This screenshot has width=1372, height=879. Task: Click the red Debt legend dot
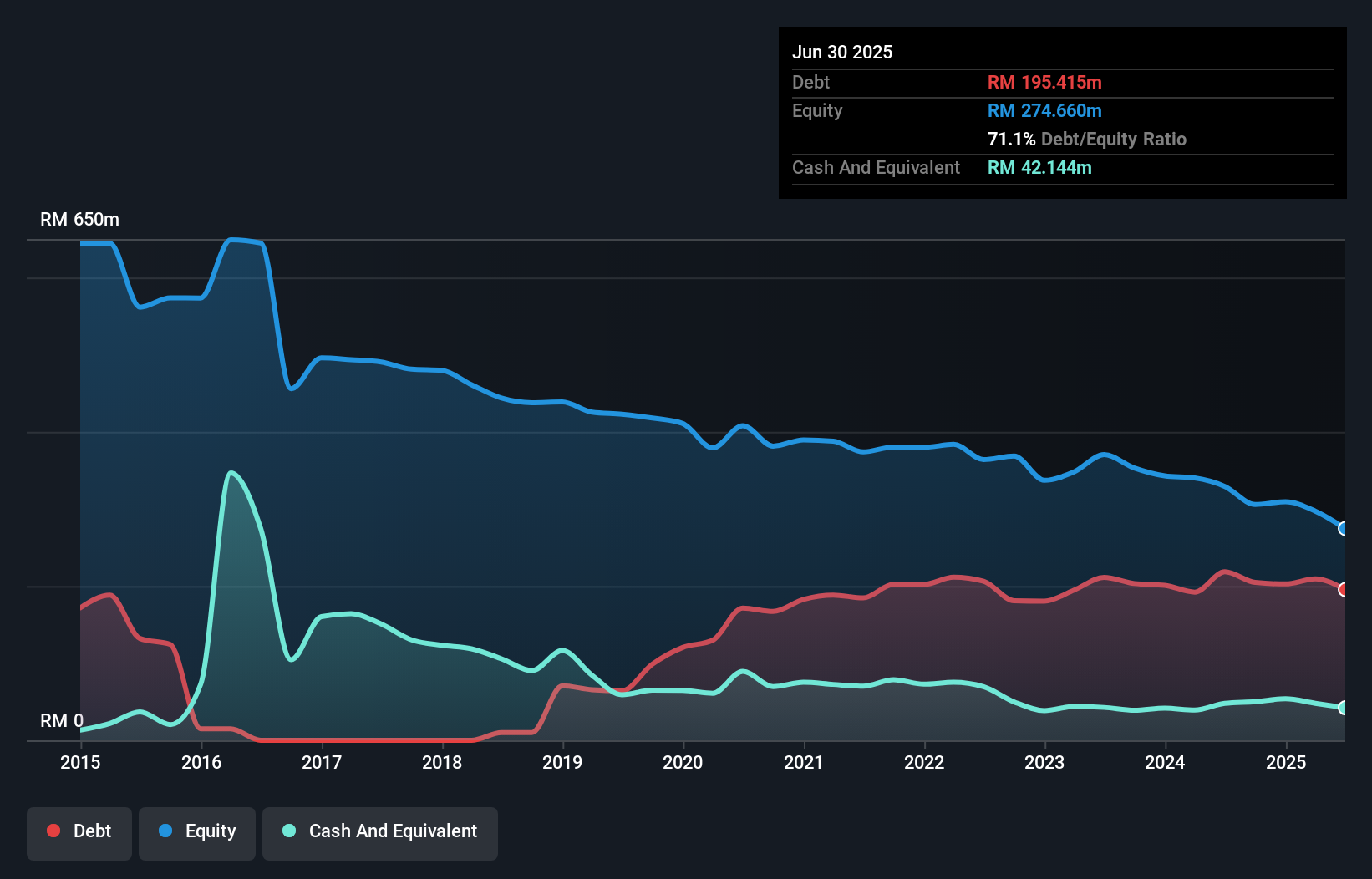pos(53,831)
